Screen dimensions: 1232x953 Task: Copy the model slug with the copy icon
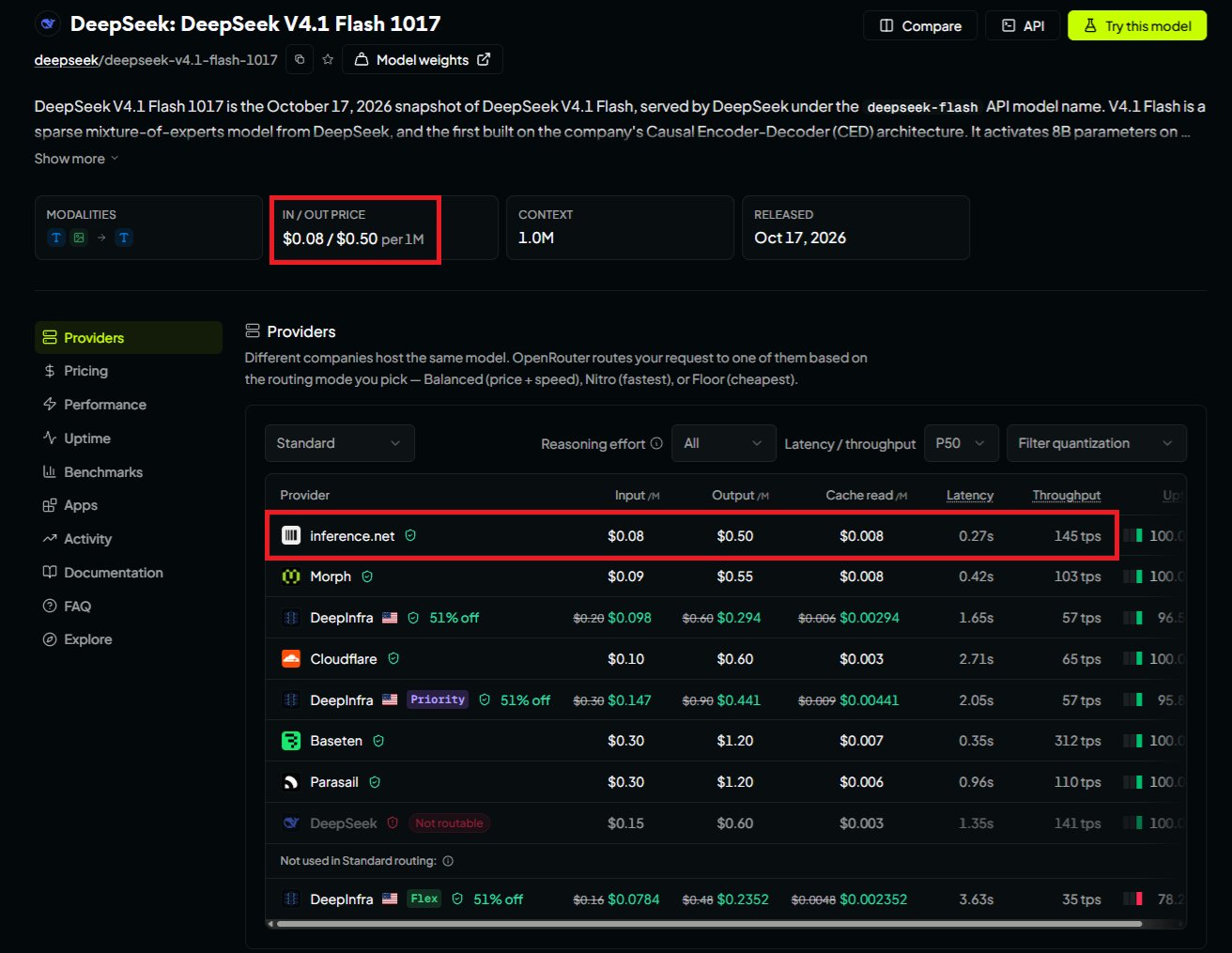300,59
